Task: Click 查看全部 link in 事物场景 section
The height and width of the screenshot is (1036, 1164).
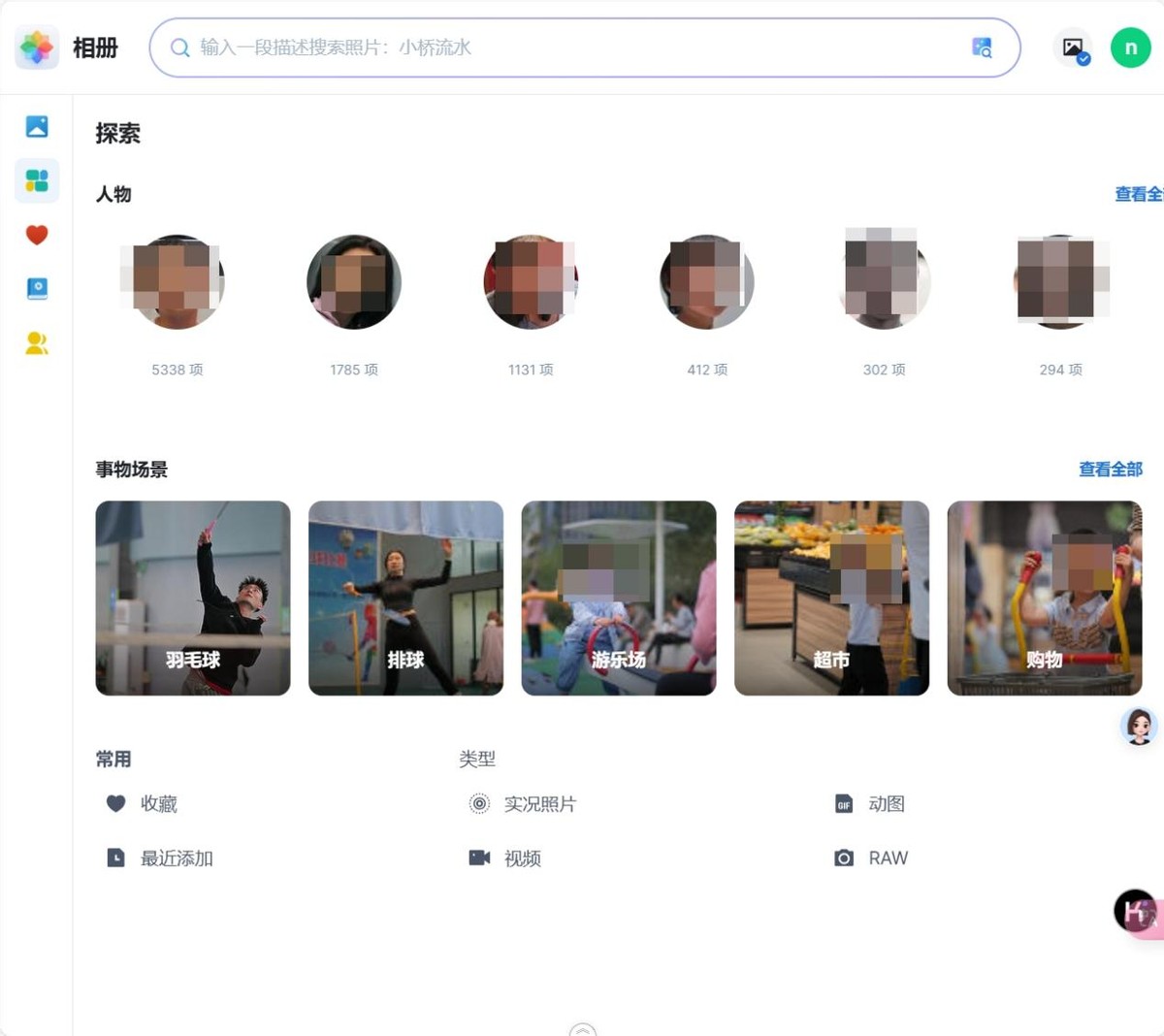Action: [x=1111, y=469]
